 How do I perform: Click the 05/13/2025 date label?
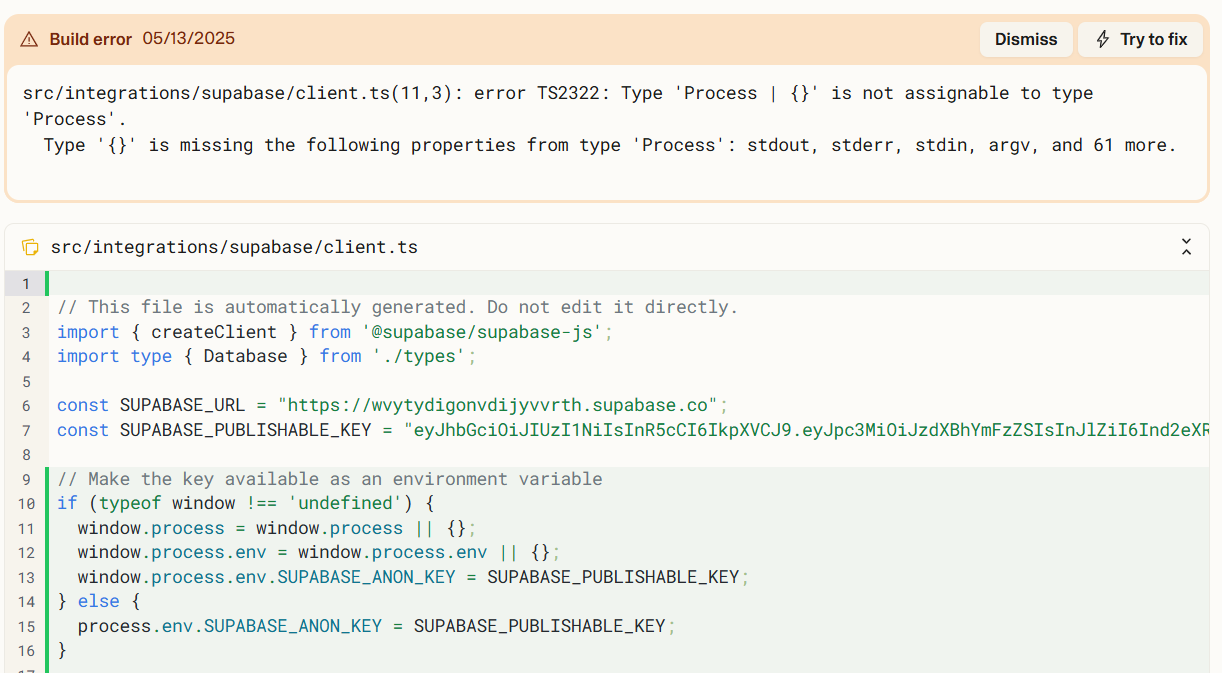(x=188, y=39)
